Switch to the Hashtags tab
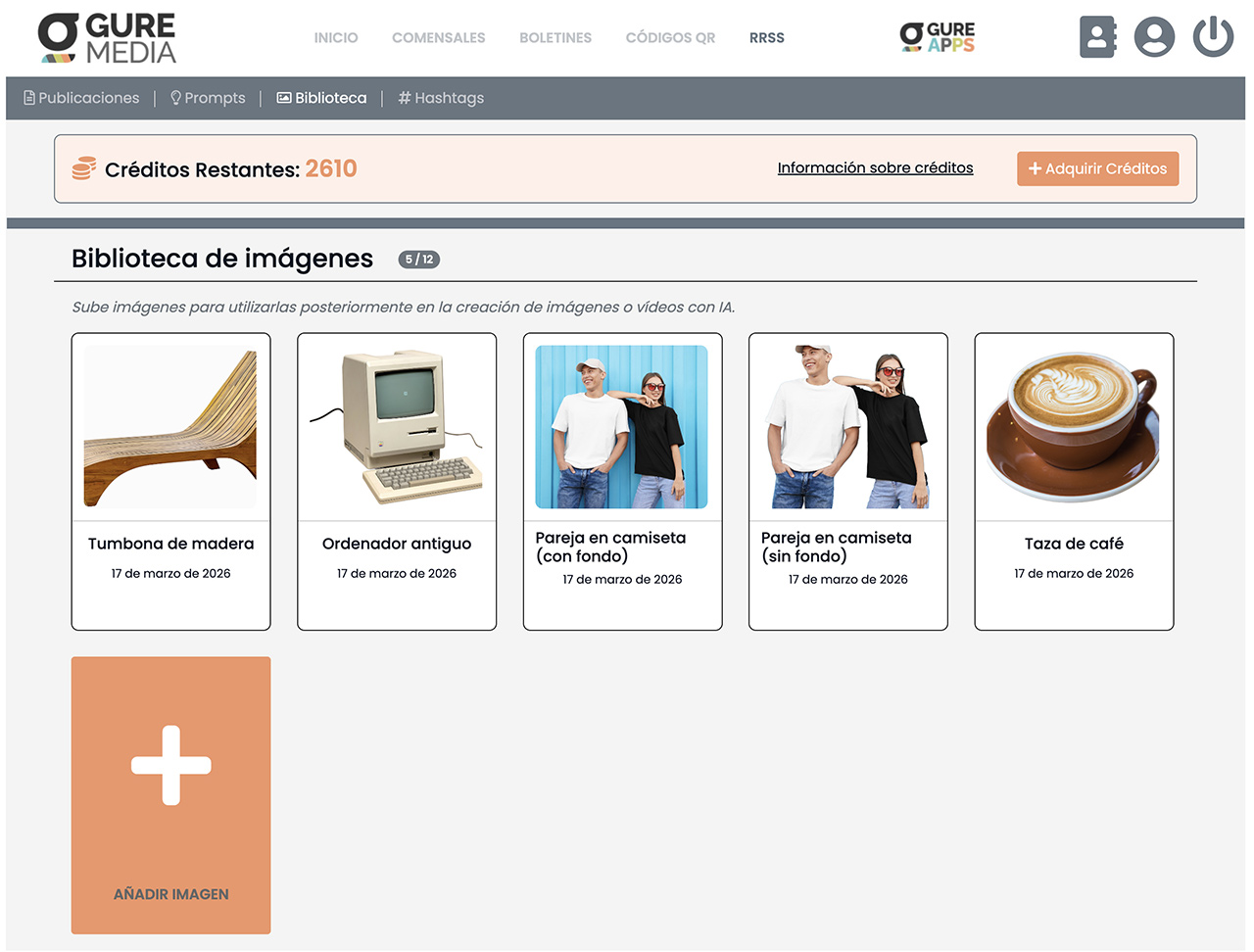 point(441,98)
